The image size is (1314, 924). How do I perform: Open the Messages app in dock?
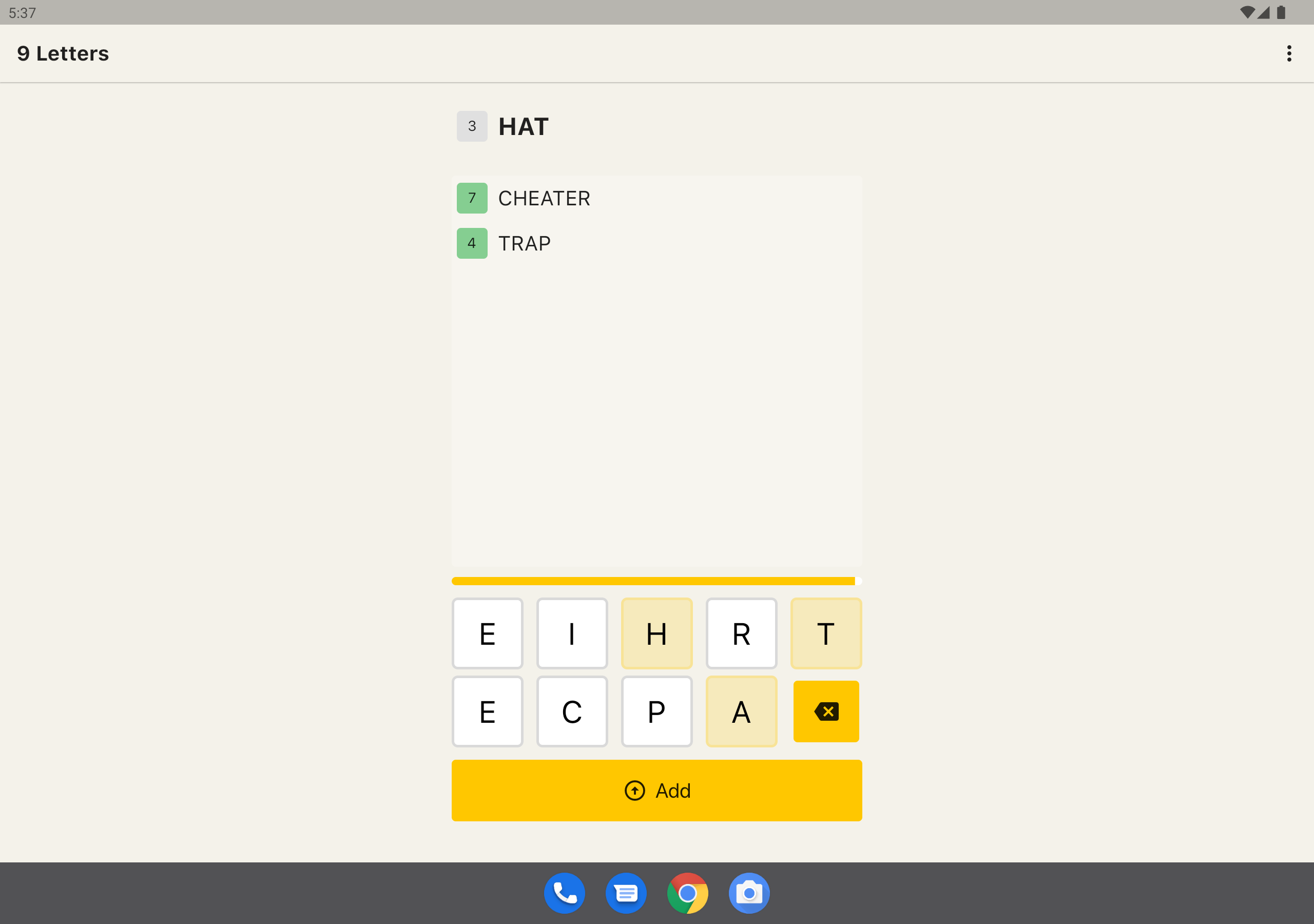626,893
